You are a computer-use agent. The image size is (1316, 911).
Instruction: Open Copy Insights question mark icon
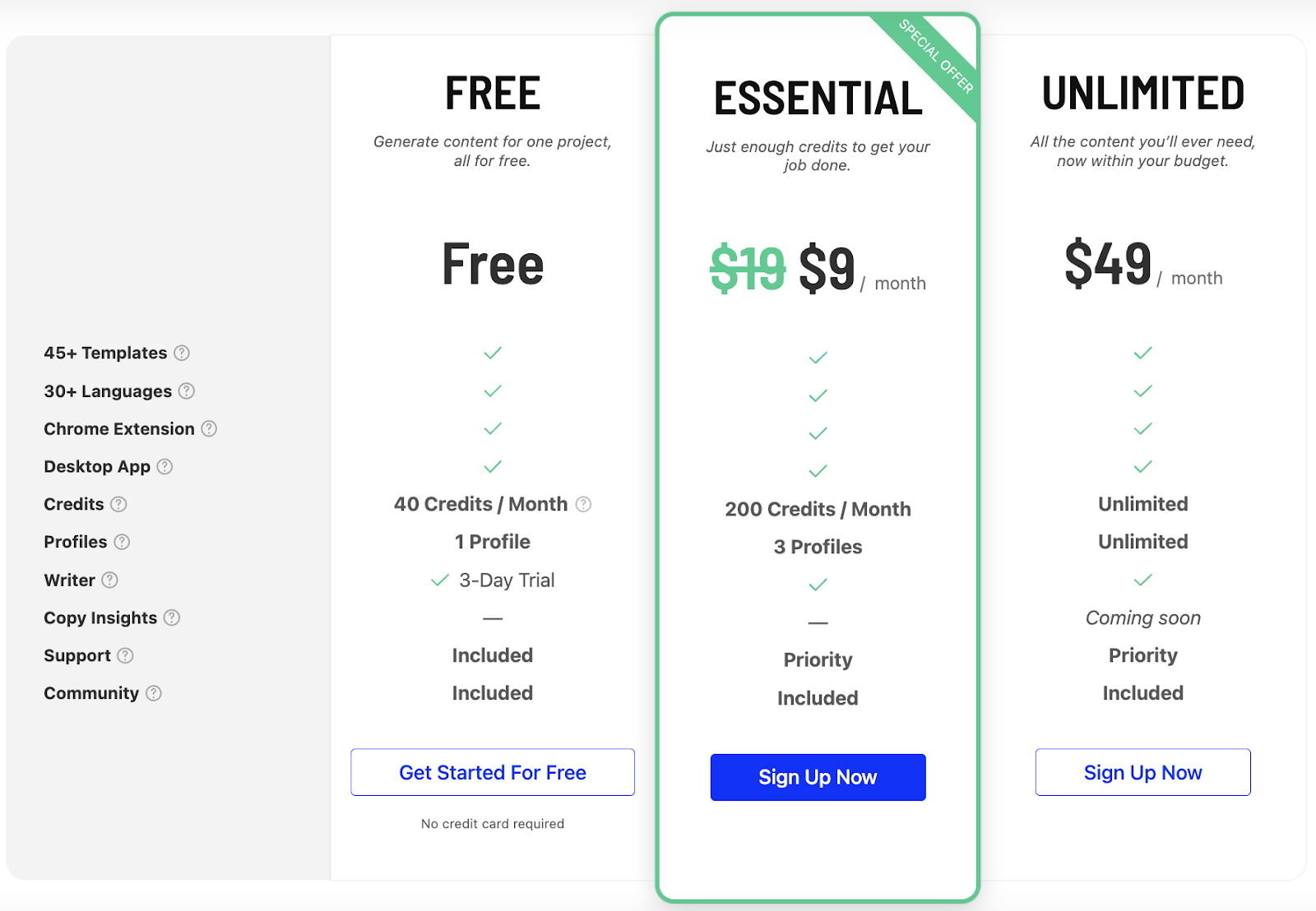point(171,617)
